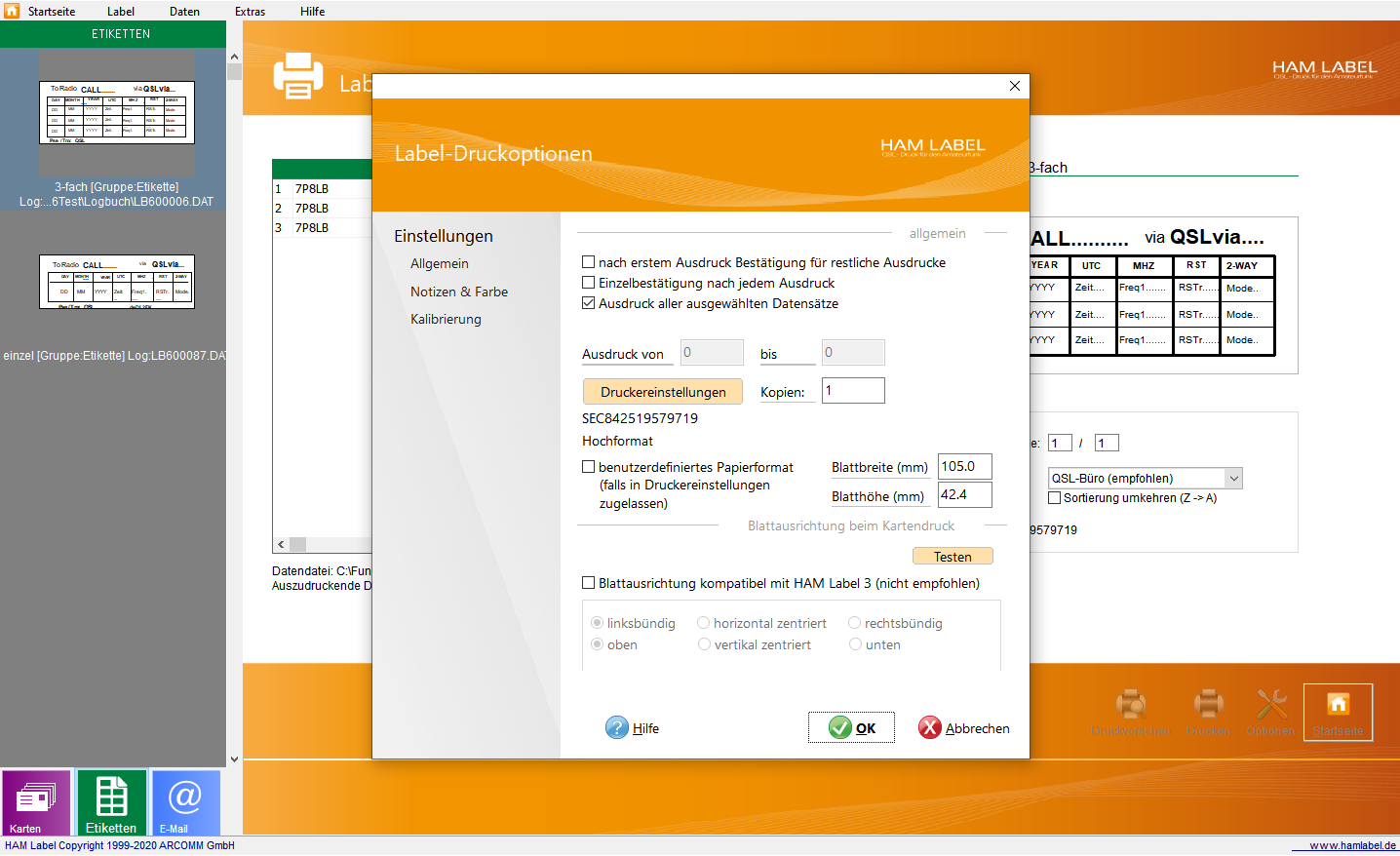Click Abbrechen with red X icon
This screenshot has height=856, width=1400.
pyautogui.click(x=963, y=727)
